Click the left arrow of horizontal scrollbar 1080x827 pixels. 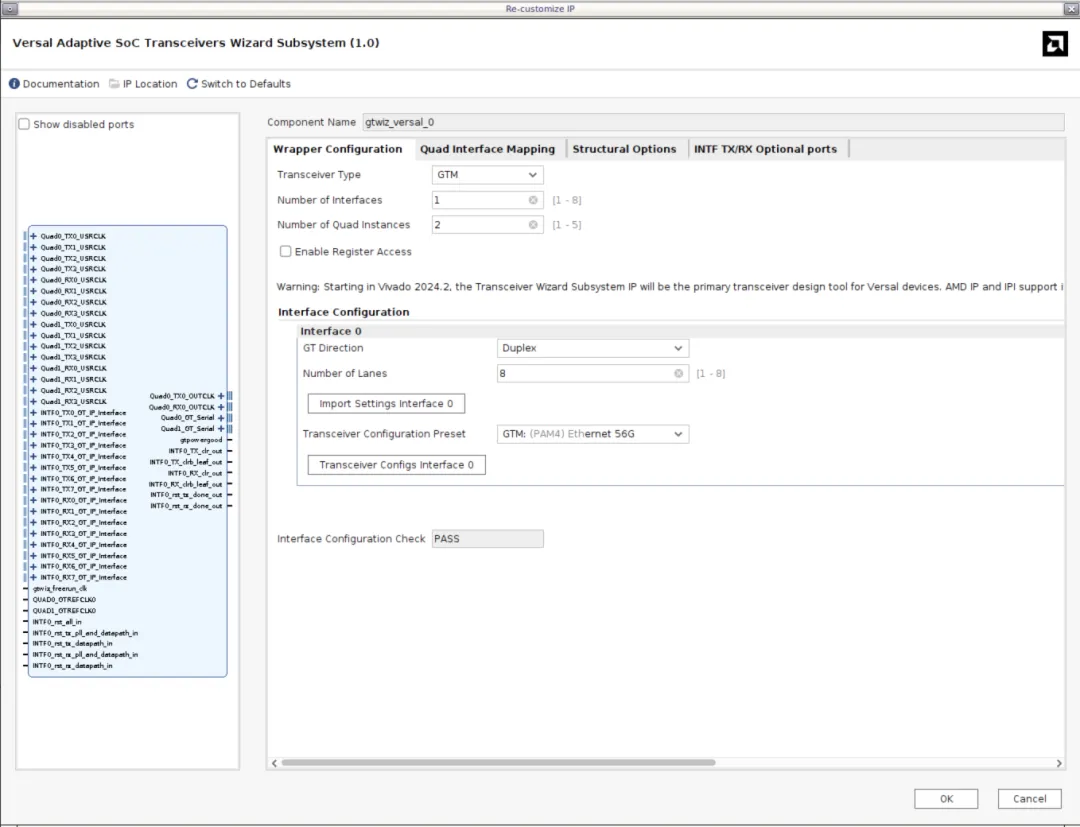coord(275,762)
